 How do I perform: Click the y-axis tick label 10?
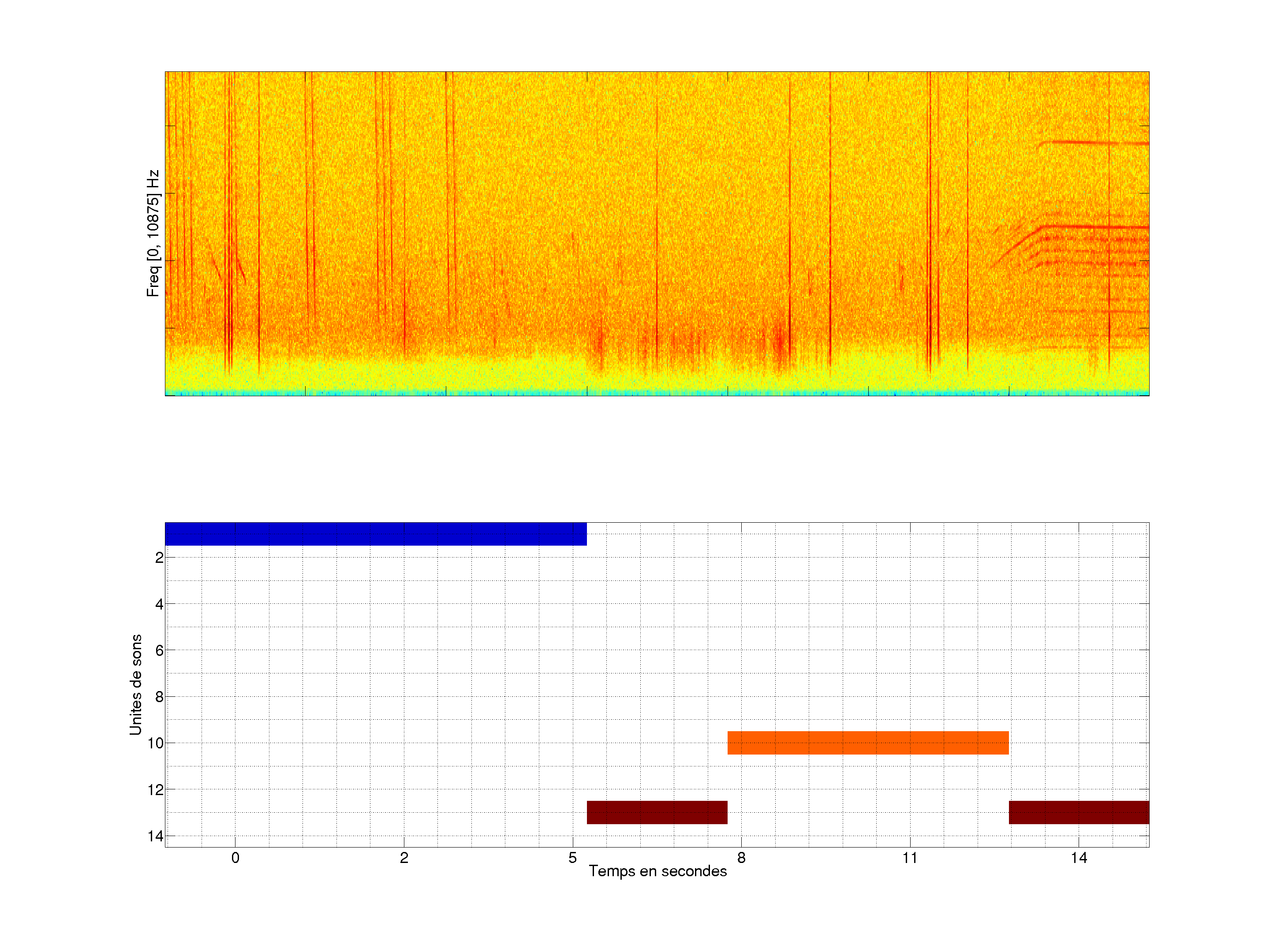click(156, 743)
